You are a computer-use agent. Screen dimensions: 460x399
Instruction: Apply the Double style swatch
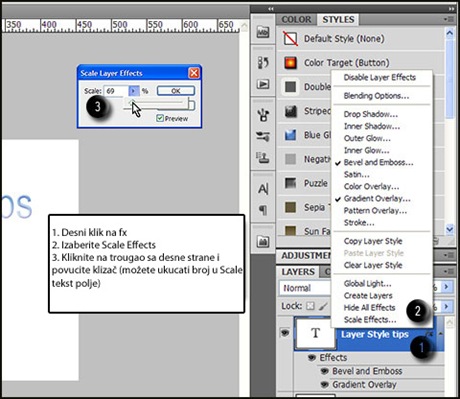pyautogui.click(x=290, y=87)
